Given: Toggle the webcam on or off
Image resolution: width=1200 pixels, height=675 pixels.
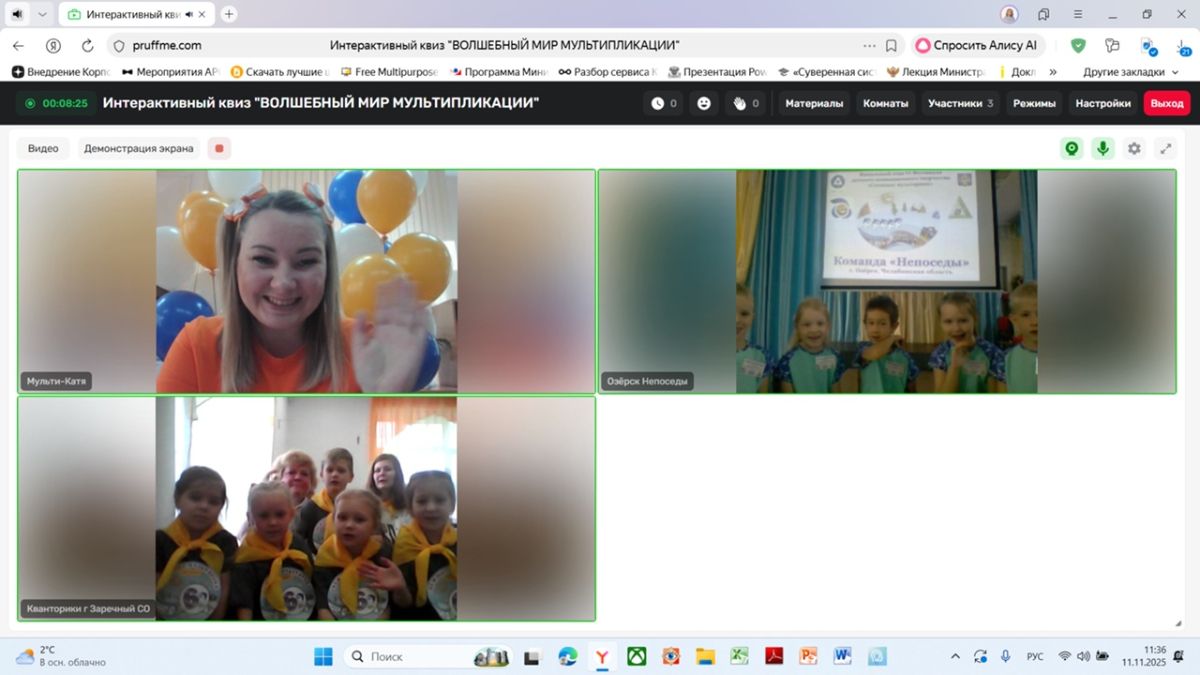Looking at the screenshot, I should coord(1071,148).
